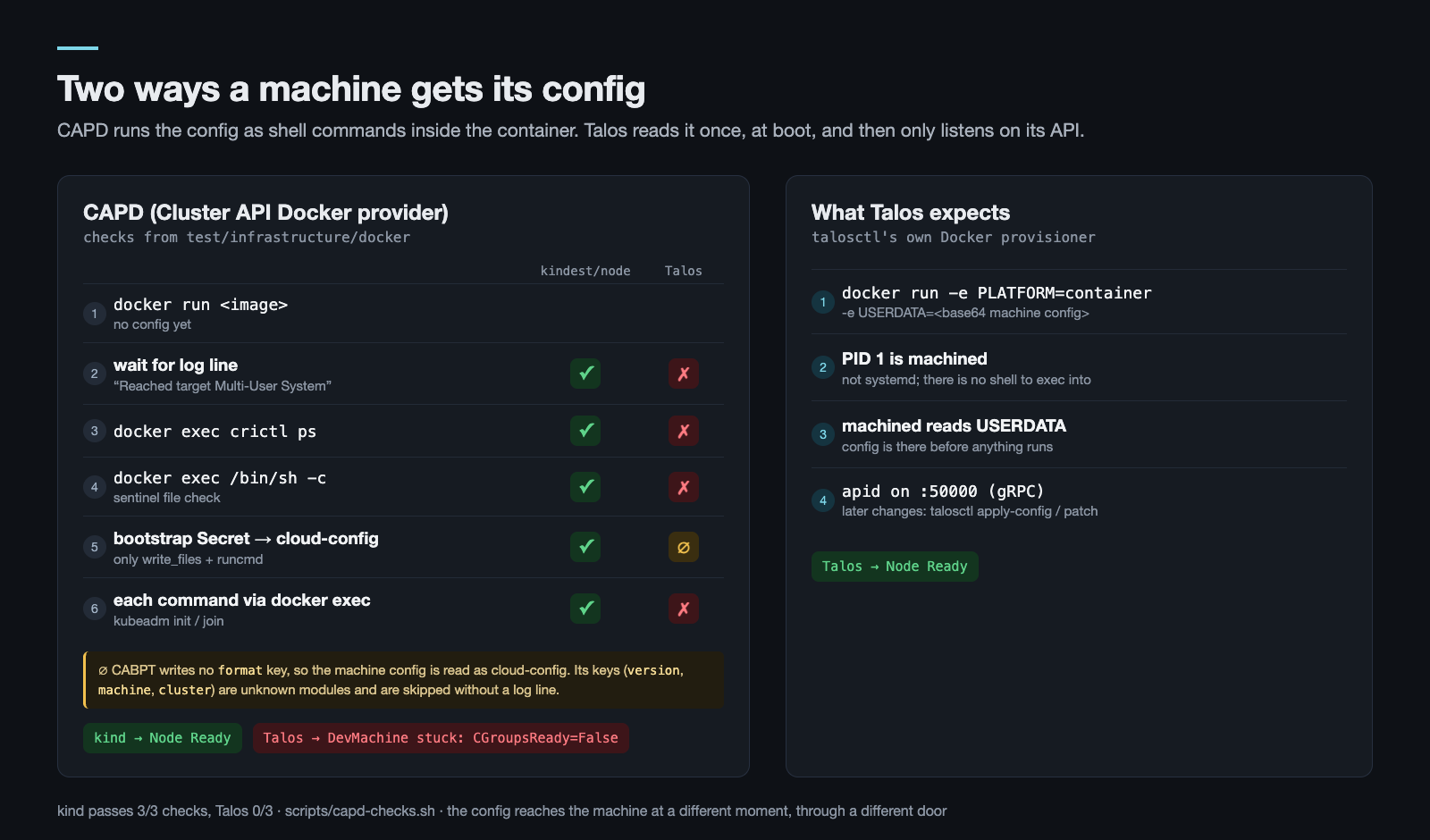1430x840 pixels.
Task: Click step number badge for docker run <image>
Action: [x=95, y=314]
